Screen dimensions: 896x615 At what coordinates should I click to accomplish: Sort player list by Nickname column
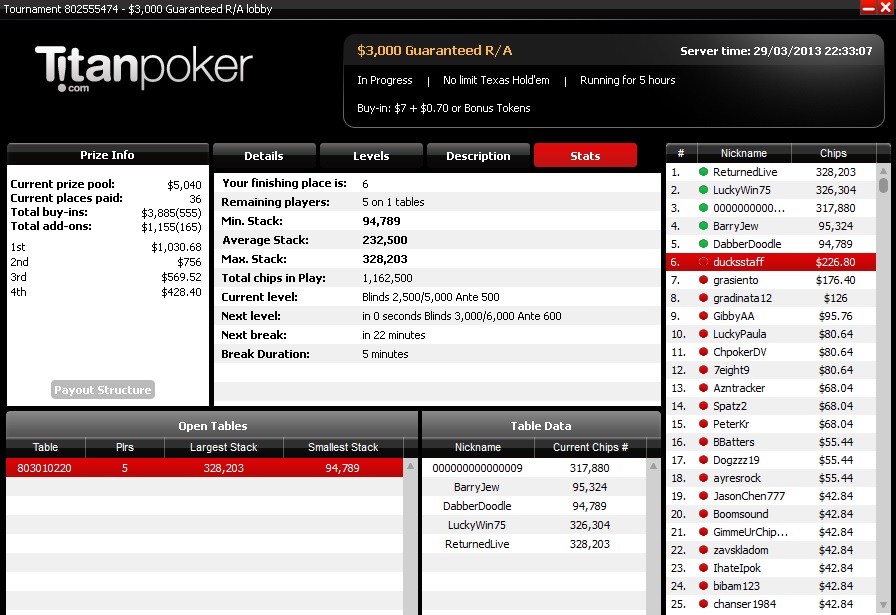point(743,153)
